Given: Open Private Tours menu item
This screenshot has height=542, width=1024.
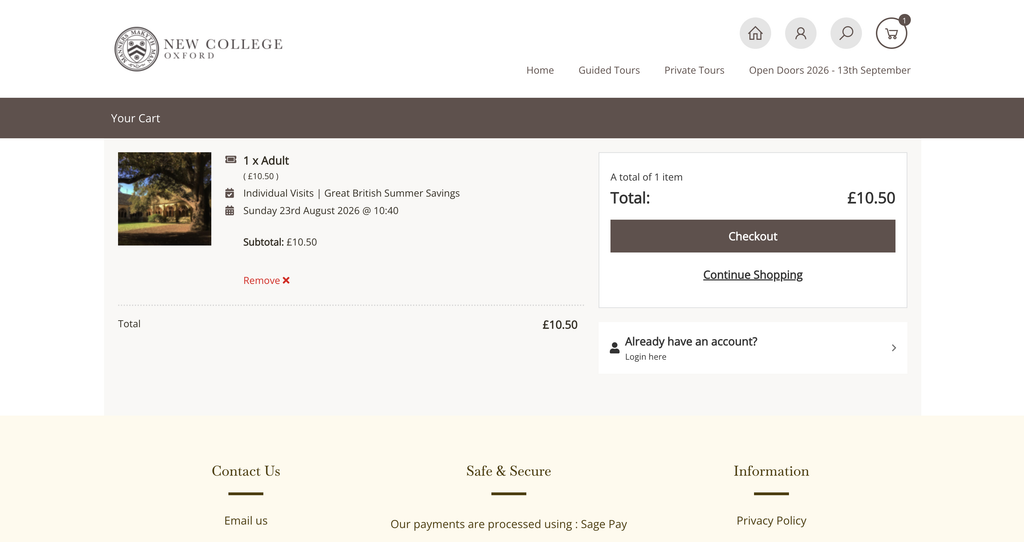Looking at the screenshot, I should click(694, 70).
